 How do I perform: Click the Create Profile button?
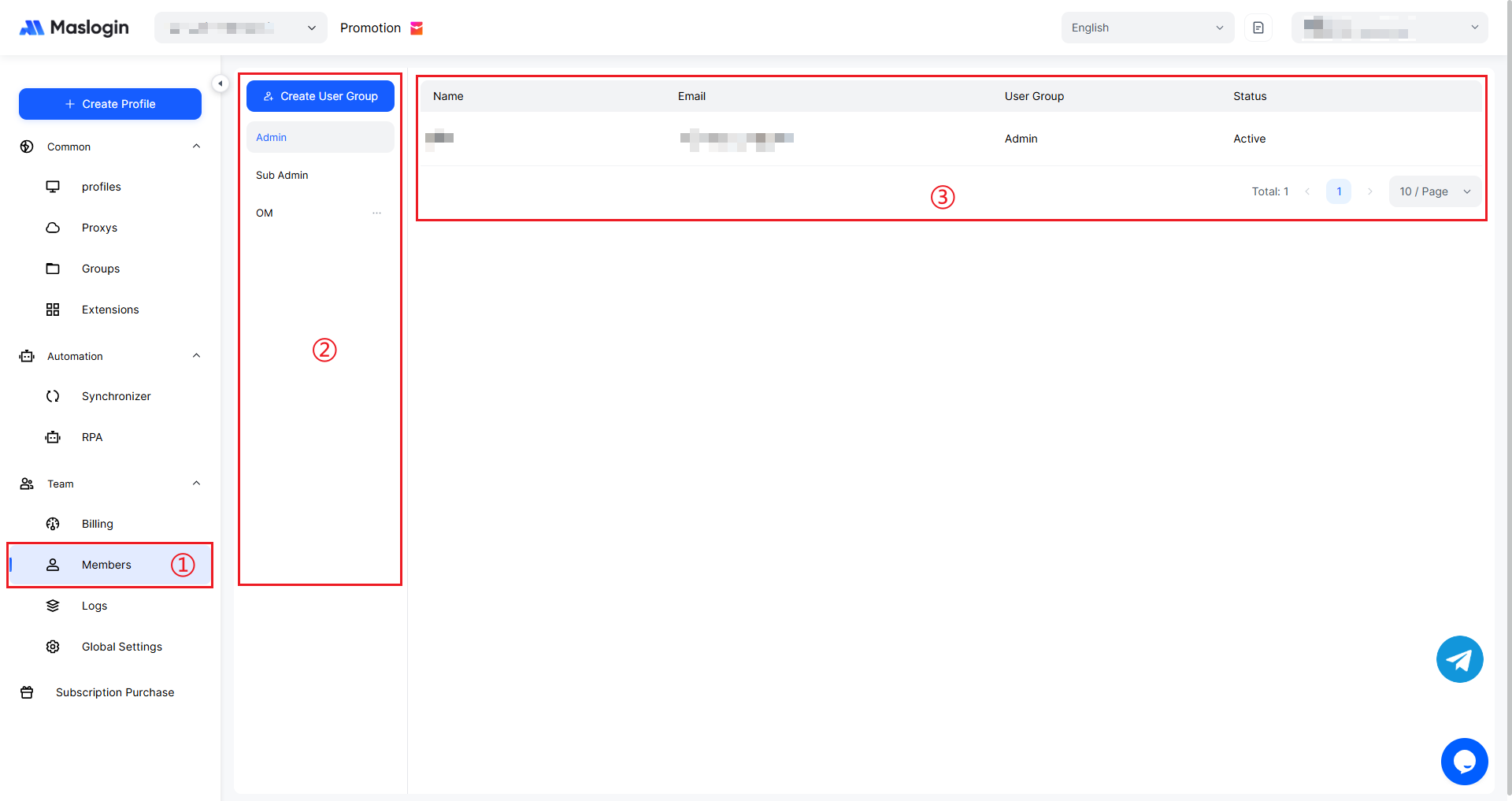110,104
